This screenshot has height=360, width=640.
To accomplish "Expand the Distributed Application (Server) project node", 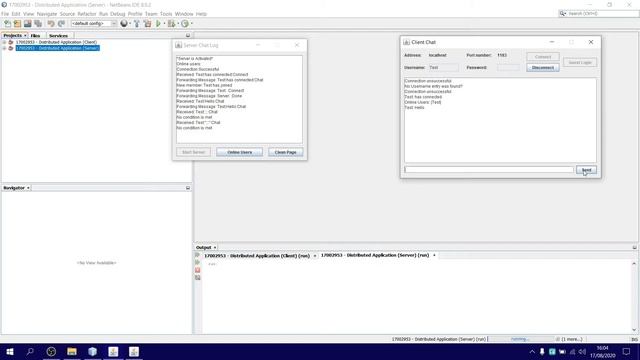I will tap(4, 48).
